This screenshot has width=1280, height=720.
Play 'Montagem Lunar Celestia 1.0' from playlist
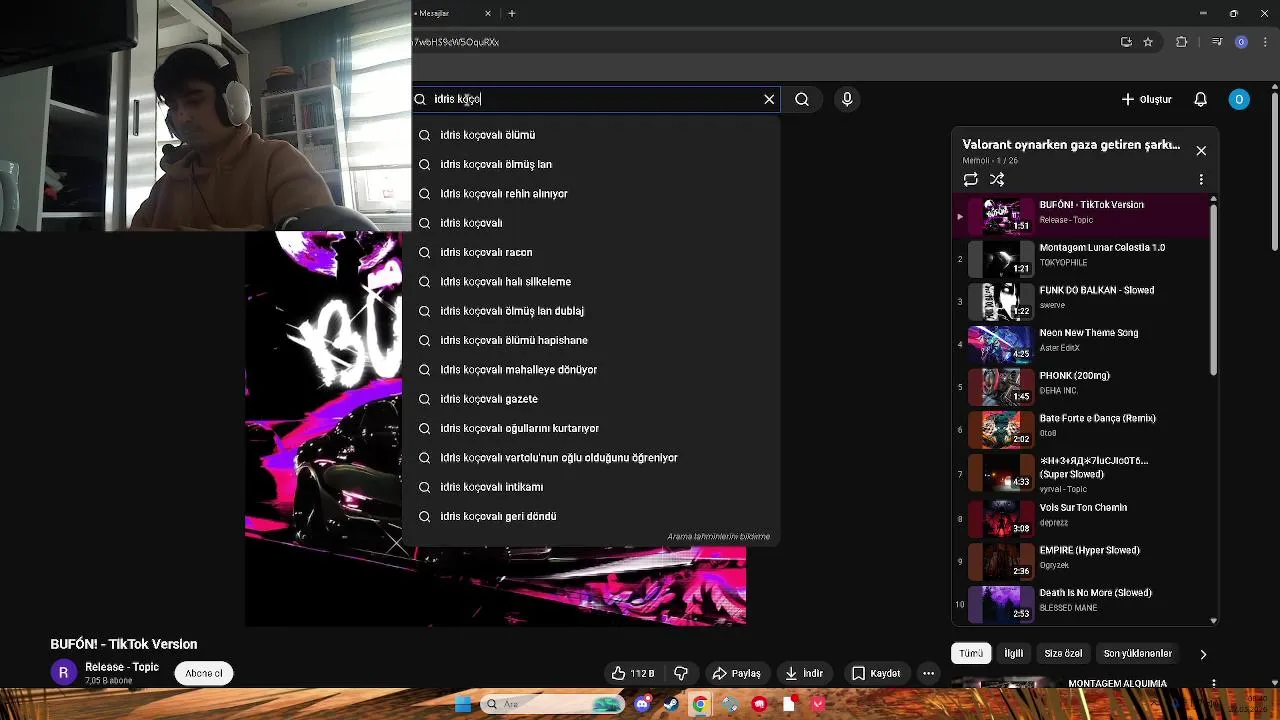point(1080,258)
